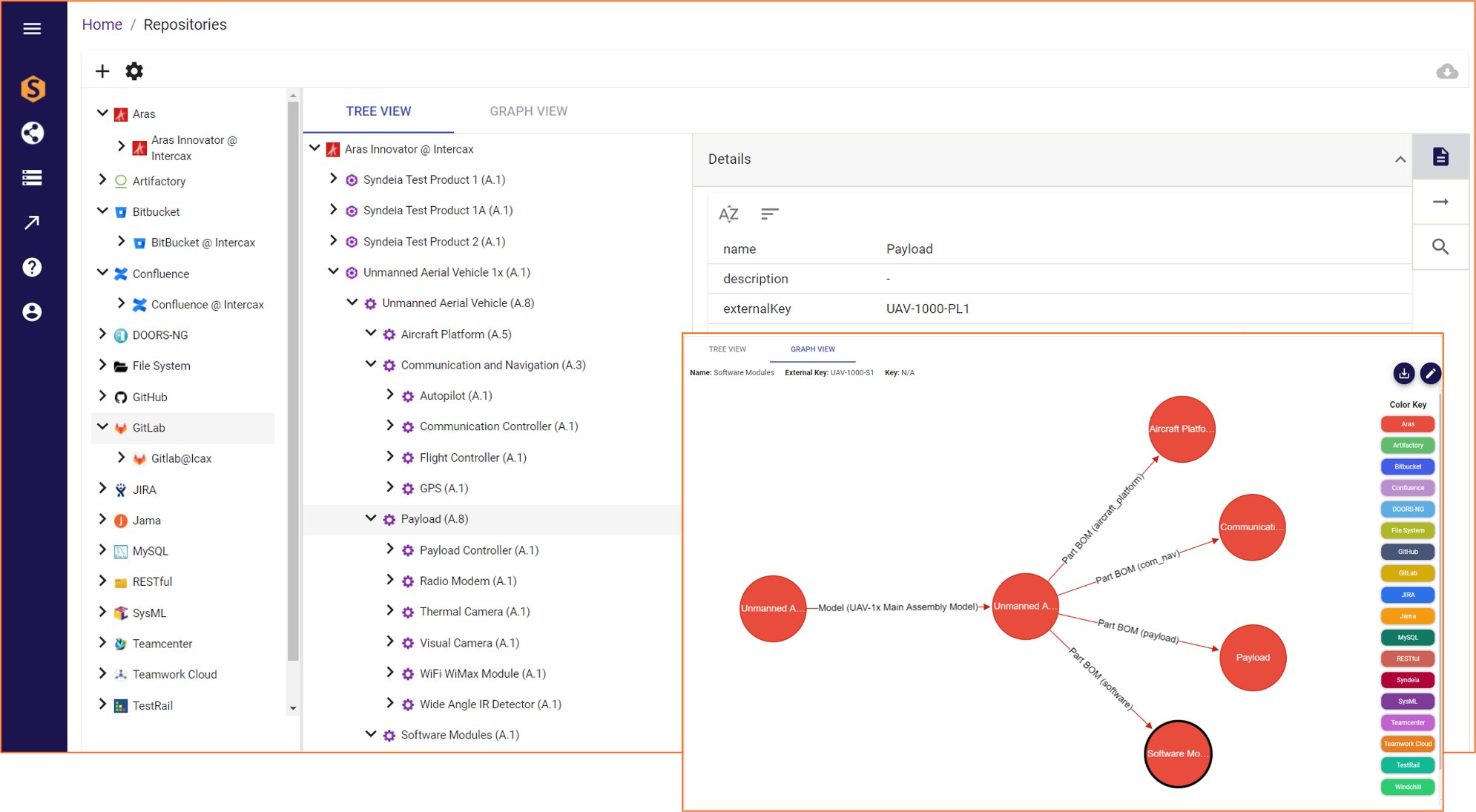
Task: Select the MySQL repository
Action: point(151,551)
